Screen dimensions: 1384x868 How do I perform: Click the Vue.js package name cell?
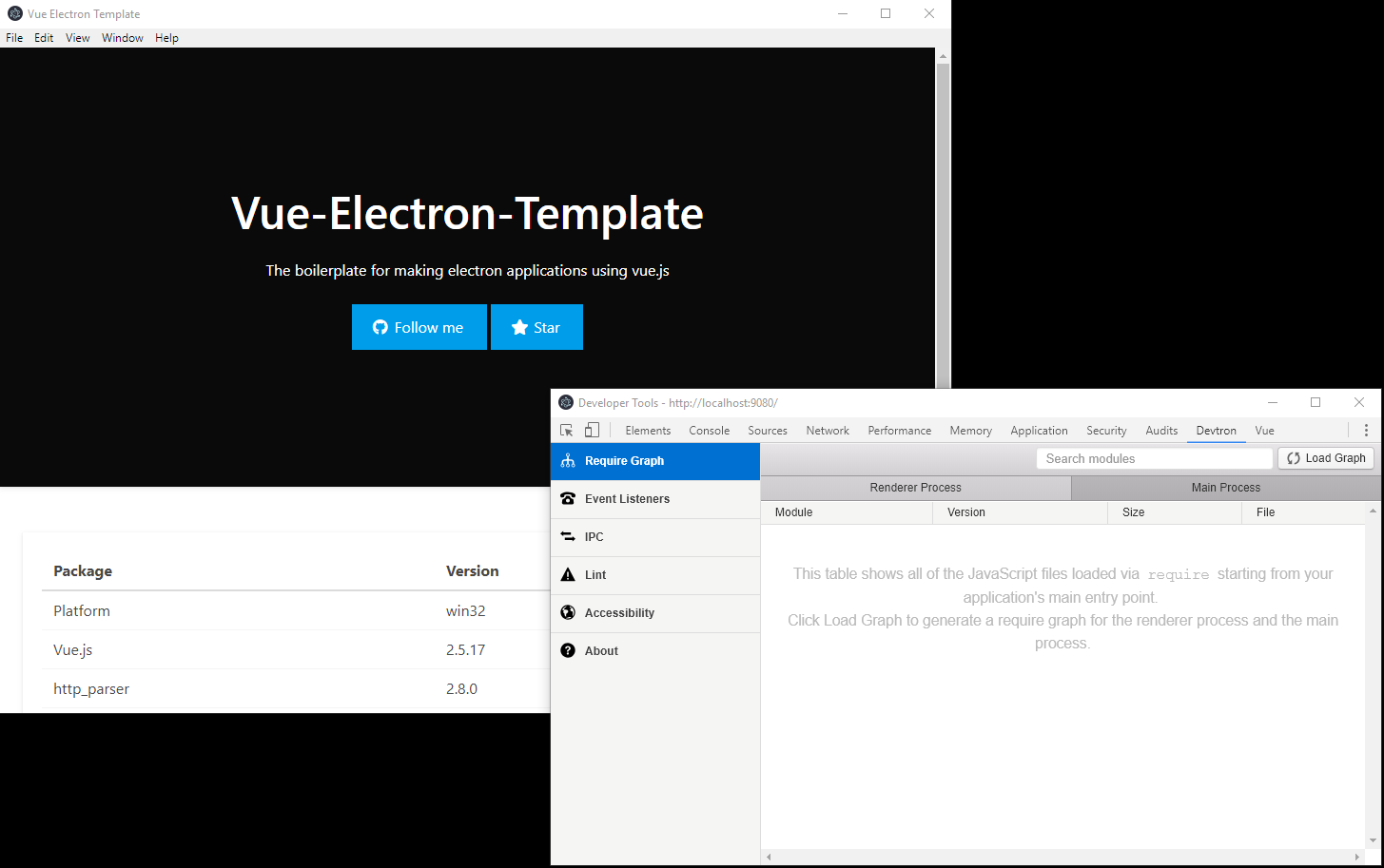point(73,650)
